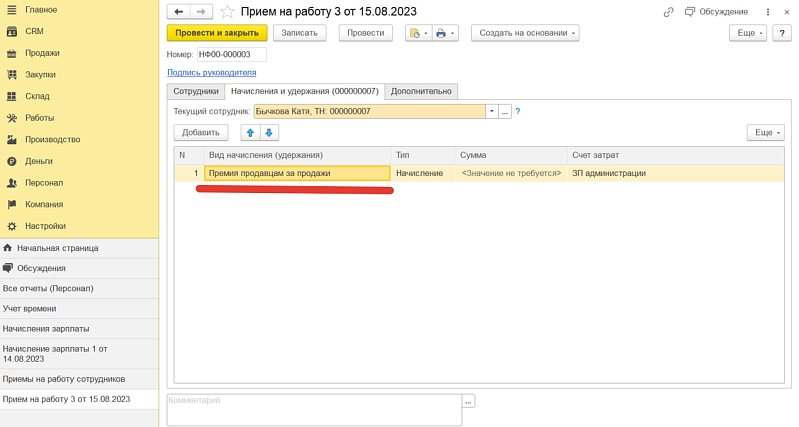This screenshot has width=799, height=427.
Task: Open the Деньги section in sidebar
Action: (39, 160)
